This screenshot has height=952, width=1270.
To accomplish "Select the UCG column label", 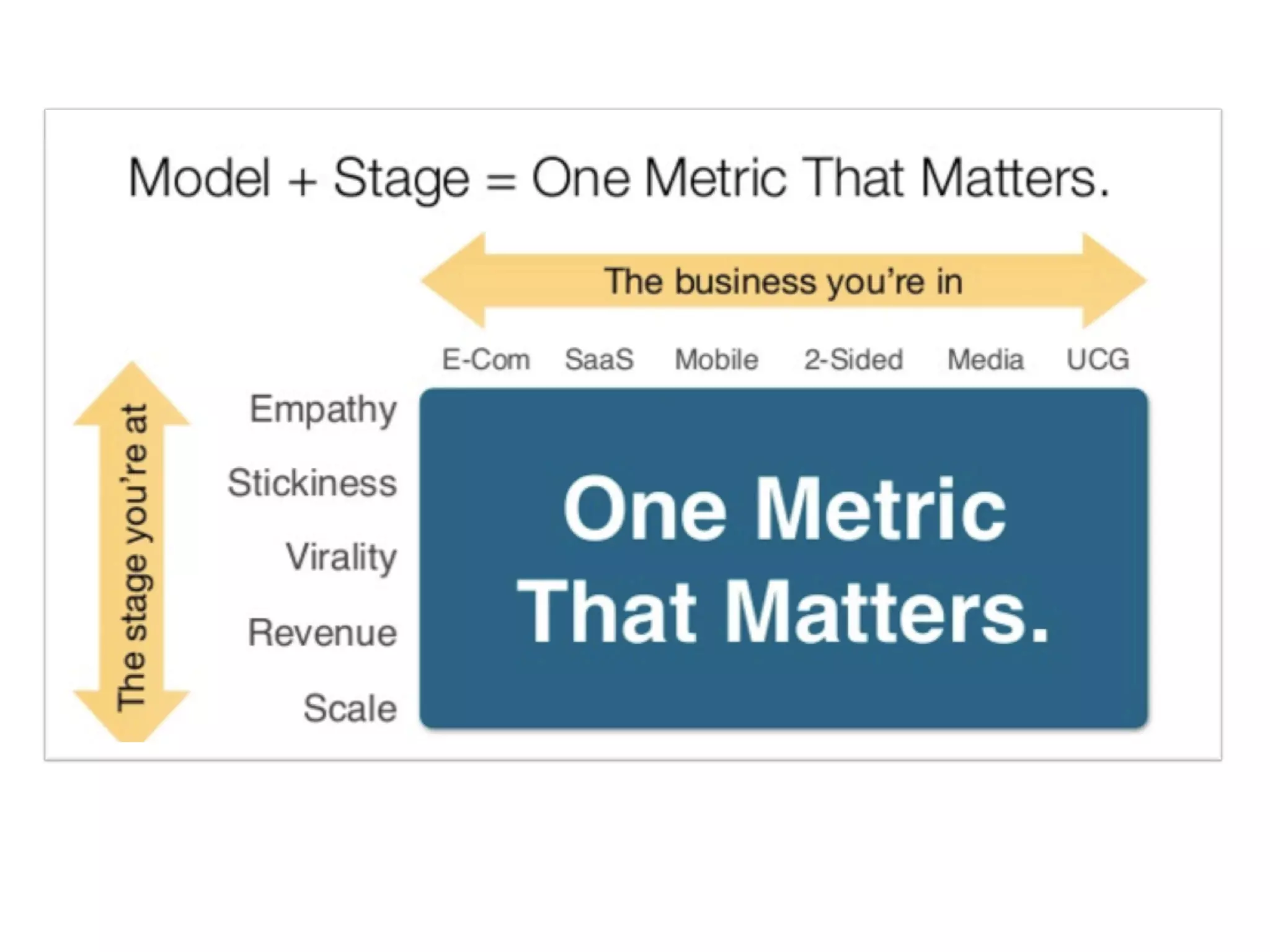I will [x=1098, y=359].
